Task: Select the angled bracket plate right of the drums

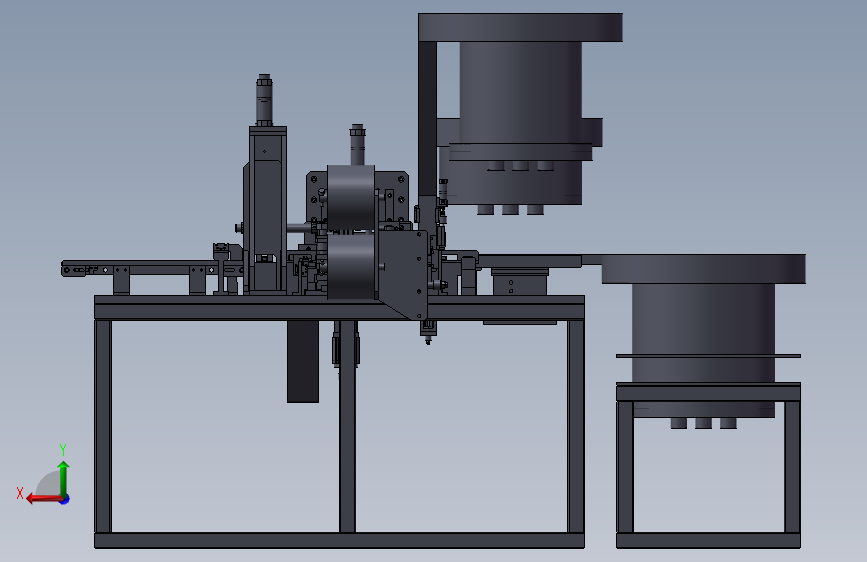Action: (403, 274)
